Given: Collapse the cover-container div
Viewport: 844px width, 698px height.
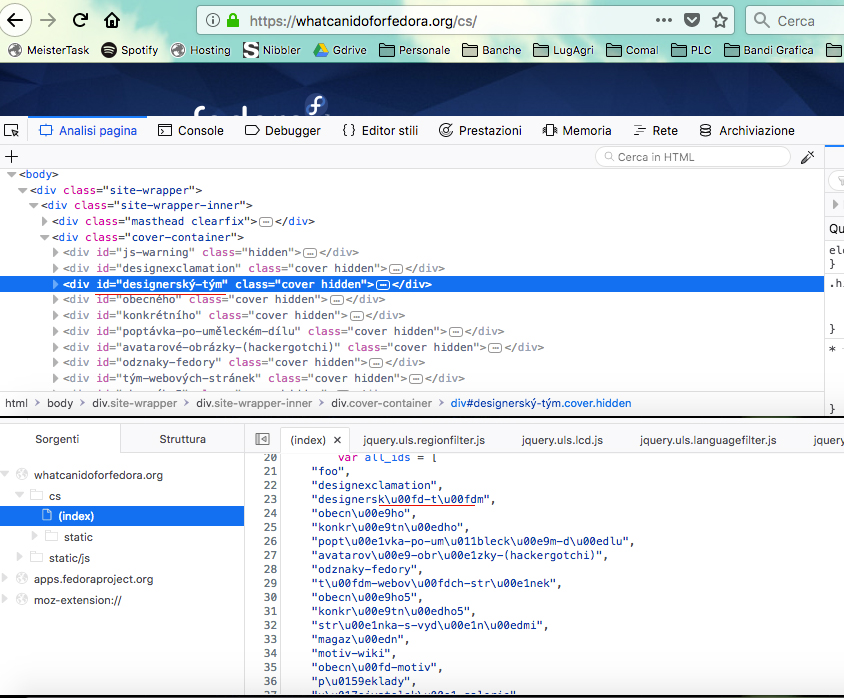Looking at the screenshot, I should click(45, 237).
